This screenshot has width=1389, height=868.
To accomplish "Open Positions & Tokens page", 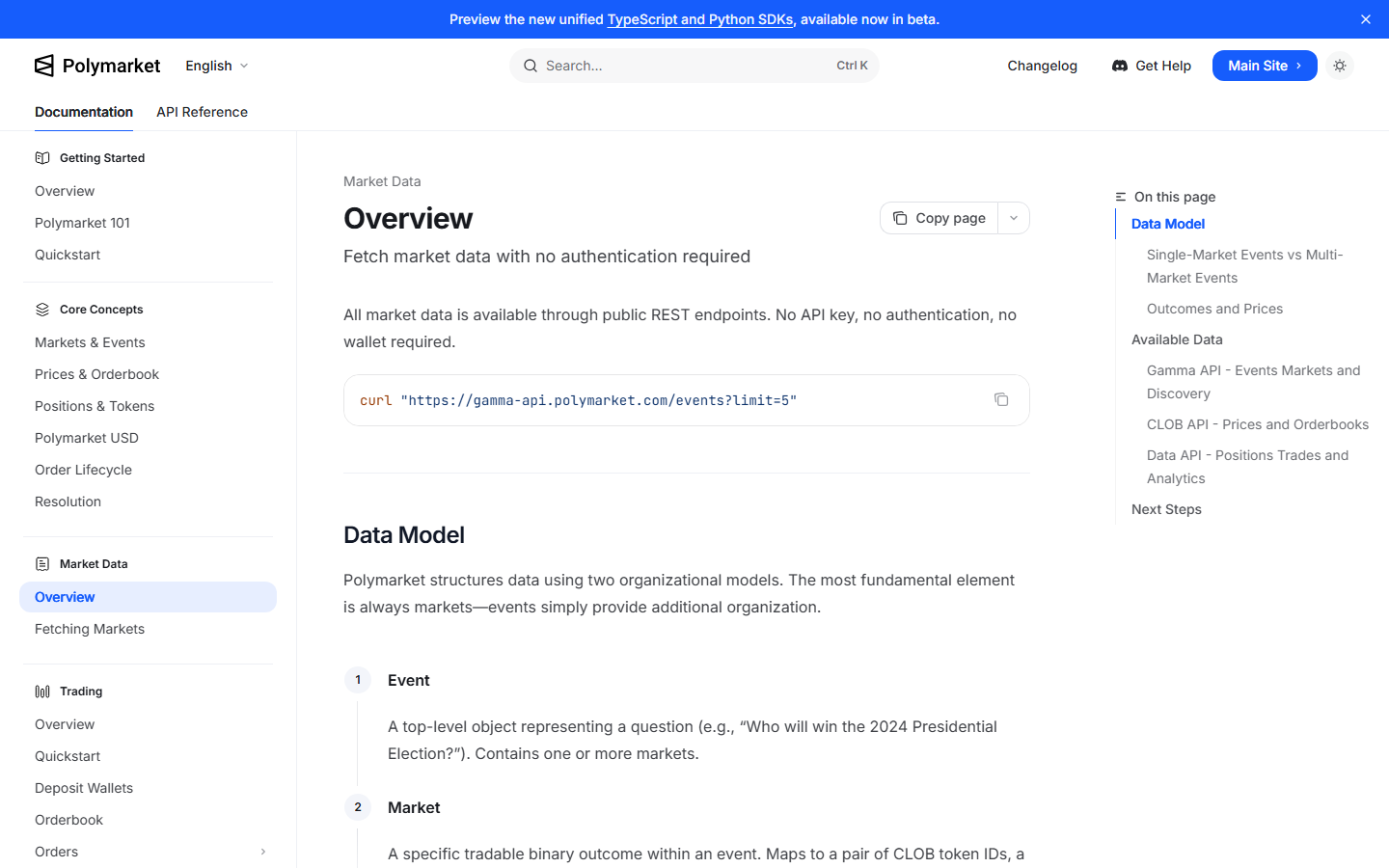I will [95, 406].
